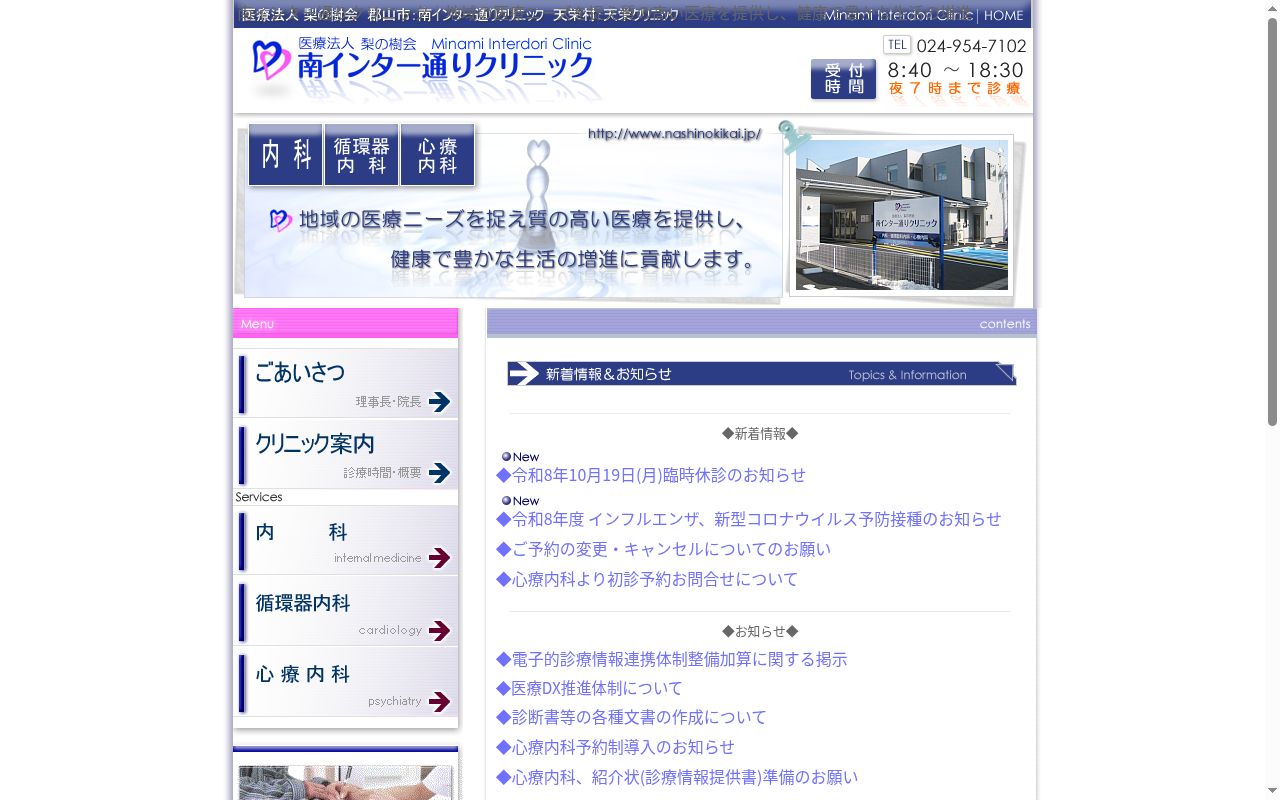Open the 心療内科予約制導入のお知らせ link
The height and width of the screenshot is (800, 1280).
click(615, 747)
